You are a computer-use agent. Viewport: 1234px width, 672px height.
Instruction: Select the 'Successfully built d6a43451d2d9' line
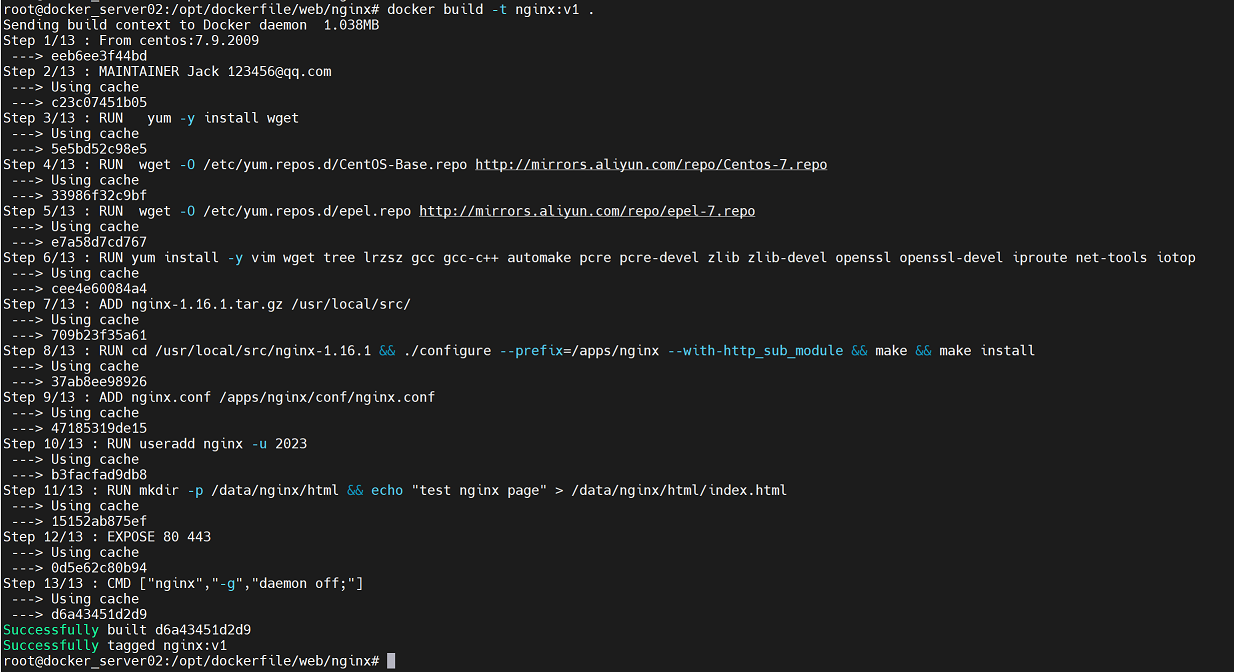tap(127, 630)
